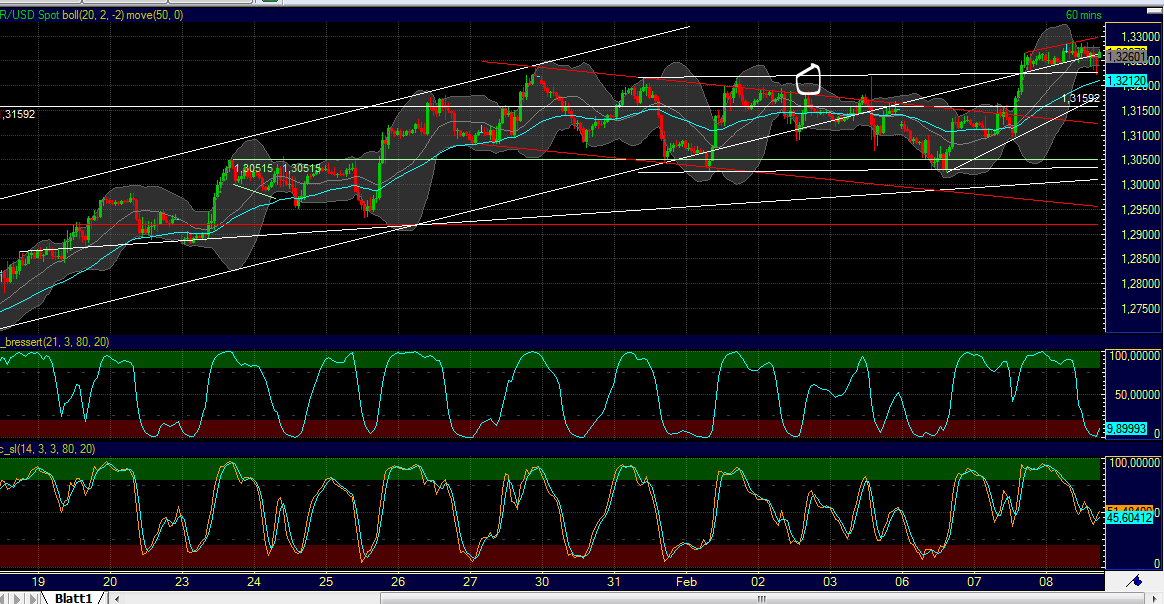The image size is (1164, 604).
Task: Select the blue pointer icon in bottom-right corner
Action: click(1135, 582)
